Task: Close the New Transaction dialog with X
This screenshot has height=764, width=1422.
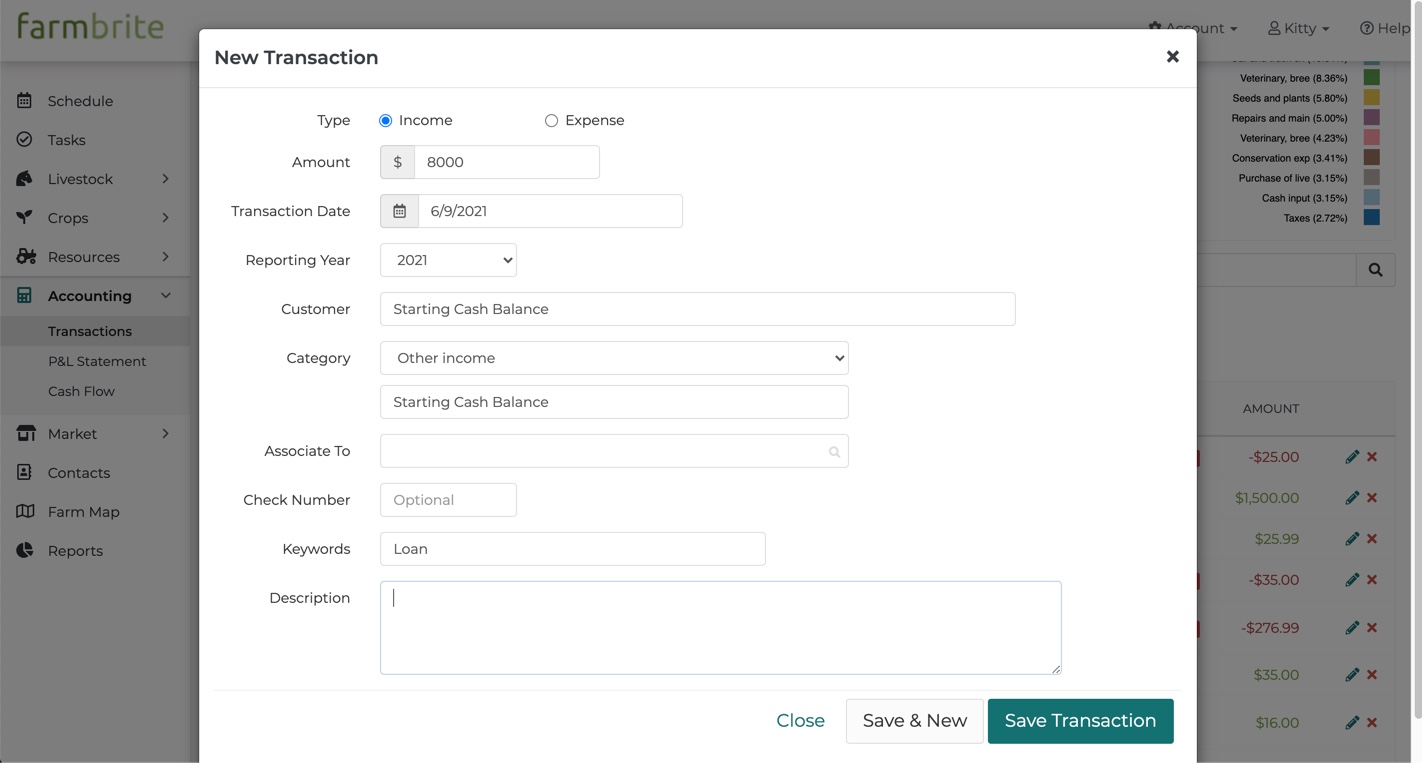Action: point(1173,57)
